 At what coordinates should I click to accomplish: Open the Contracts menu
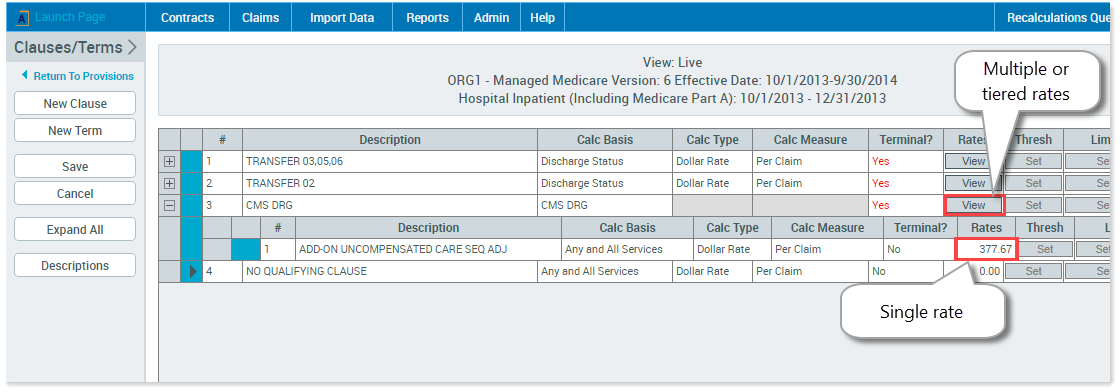click(187, 18)
